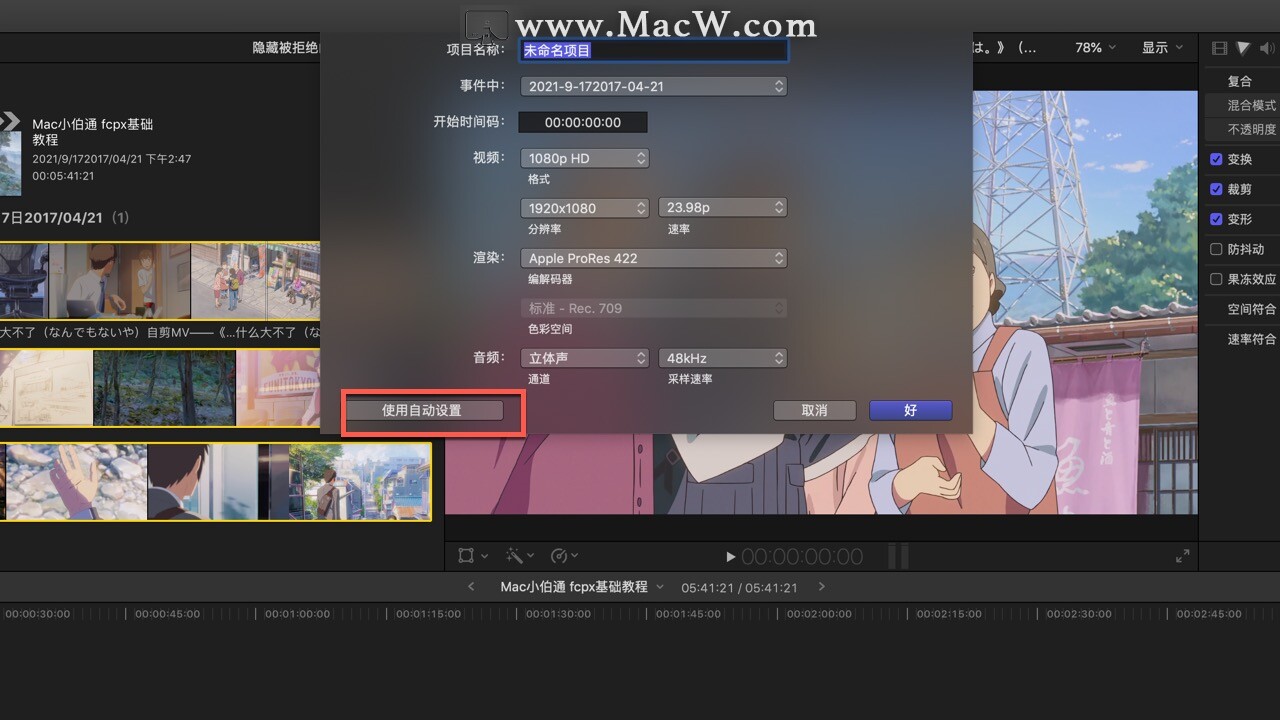Viewport: 1280px width, 720px height.
Task: Open the transform tool icon below viewer
Action: pyautogui.click(x=467, y=555)
